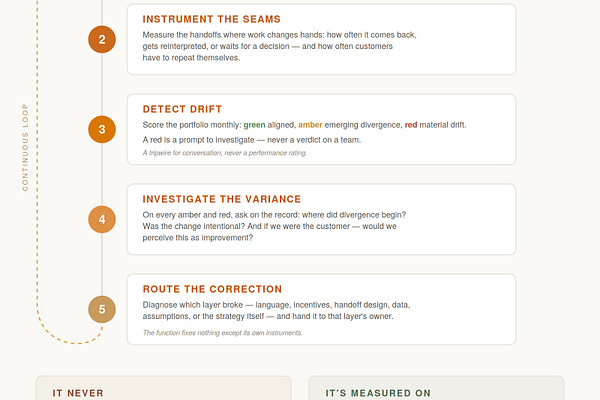Click the amber status word
Screen dimensions: 600x400
(x=310, y=125)
